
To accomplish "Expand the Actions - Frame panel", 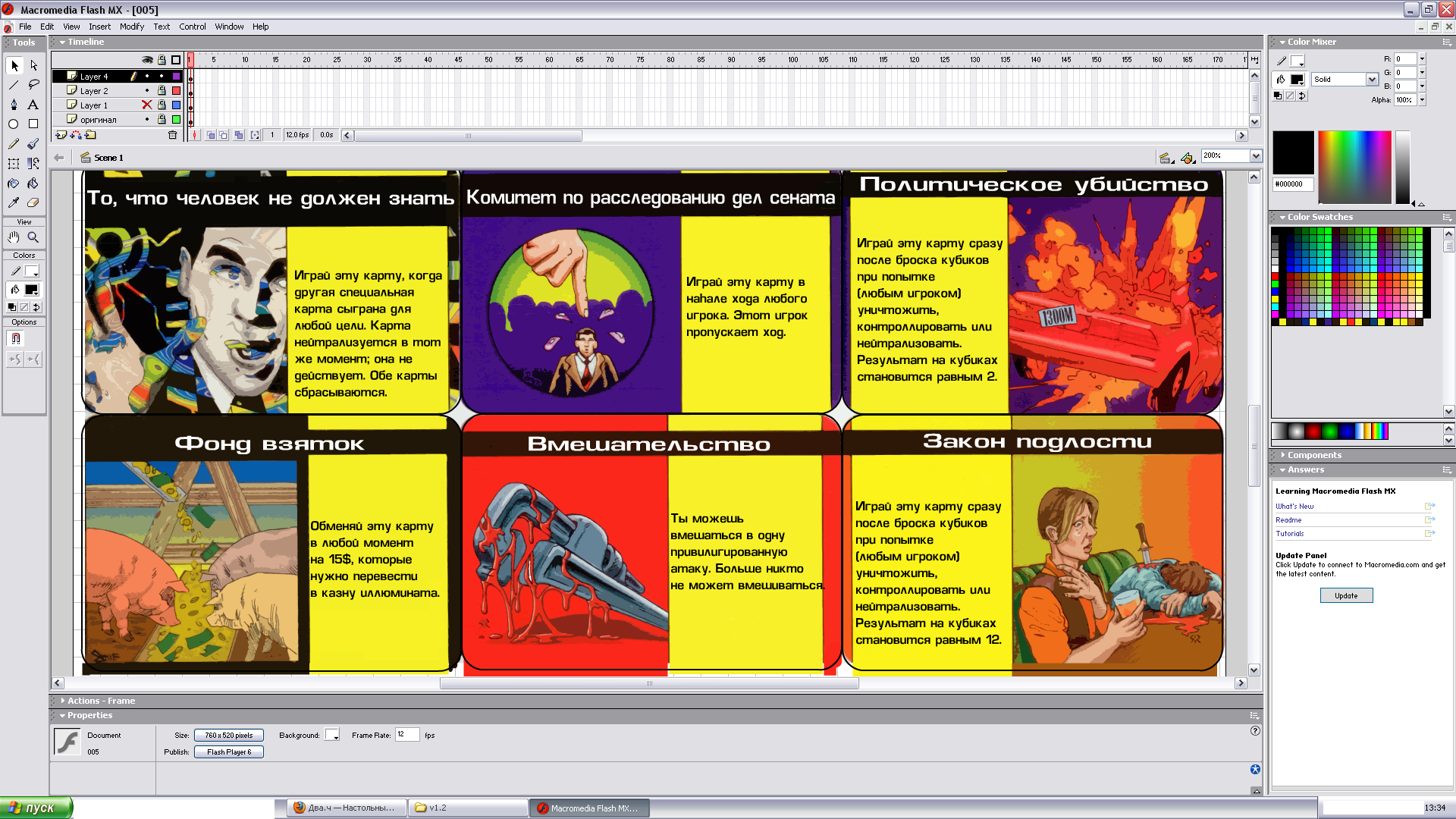I will point(63,701).
